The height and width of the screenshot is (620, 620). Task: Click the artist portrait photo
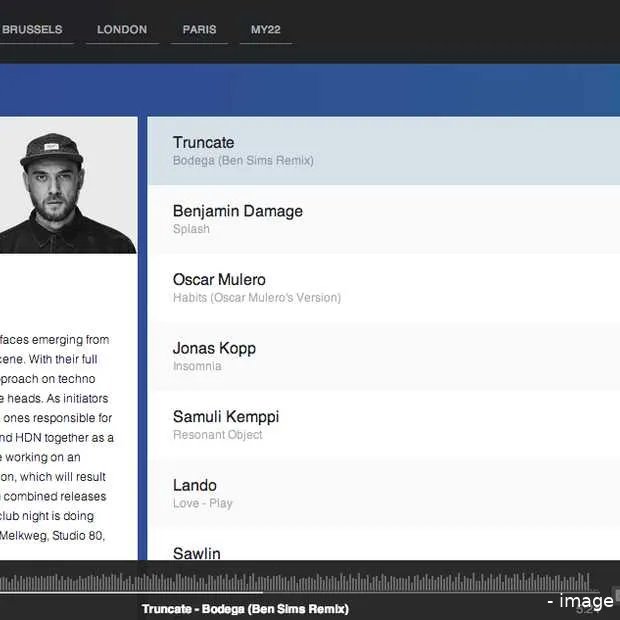(x=68, y=185)
